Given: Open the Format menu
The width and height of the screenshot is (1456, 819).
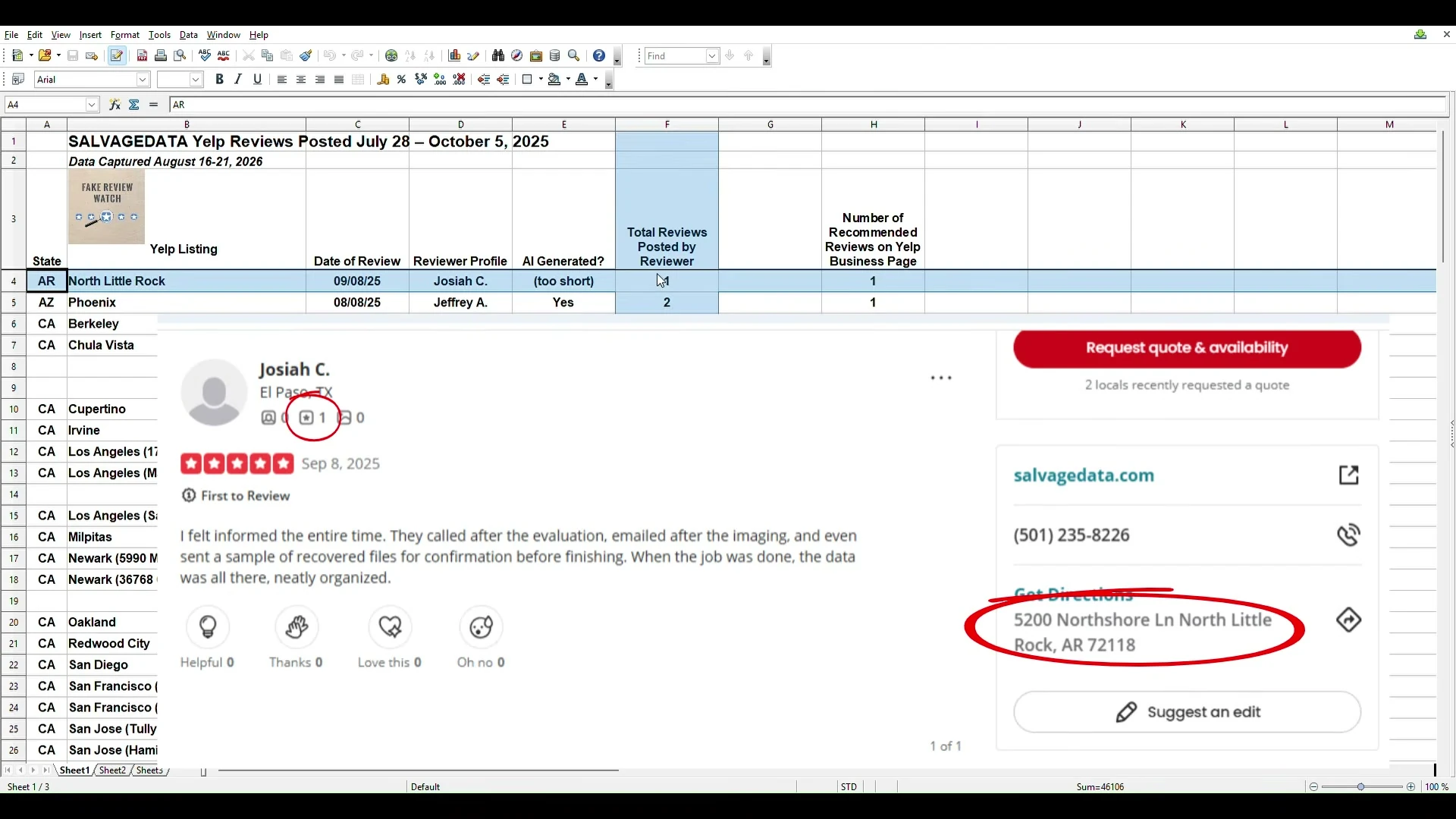Looking at the screenshot, I should point(125,35).
